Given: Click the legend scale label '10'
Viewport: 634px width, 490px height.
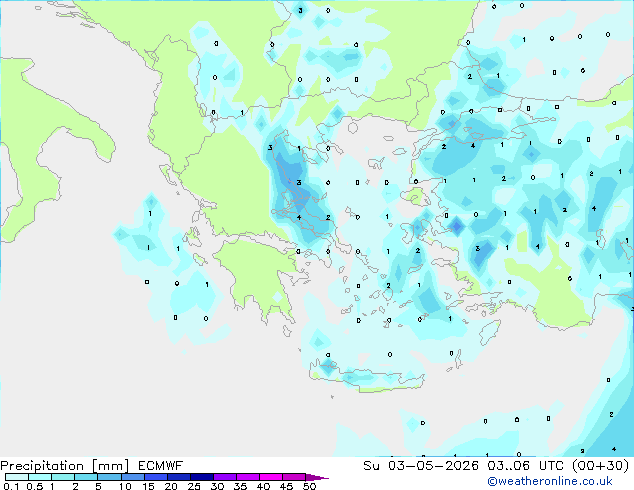Looking at the screenshot, I should tap(125, 486).
